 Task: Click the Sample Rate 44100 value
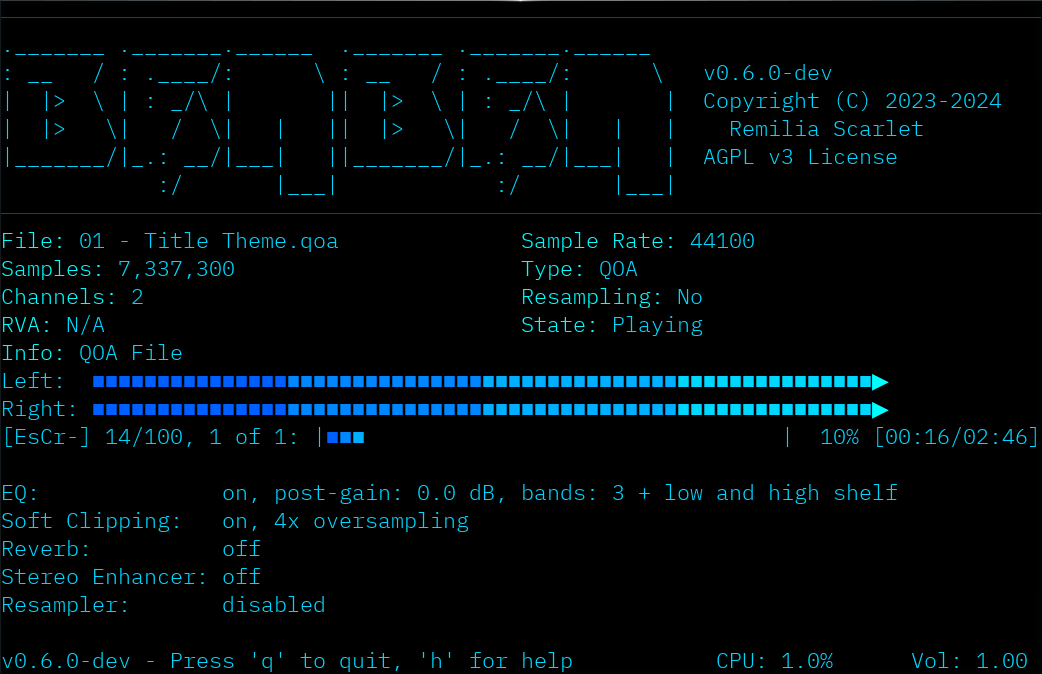coord(722,241)
